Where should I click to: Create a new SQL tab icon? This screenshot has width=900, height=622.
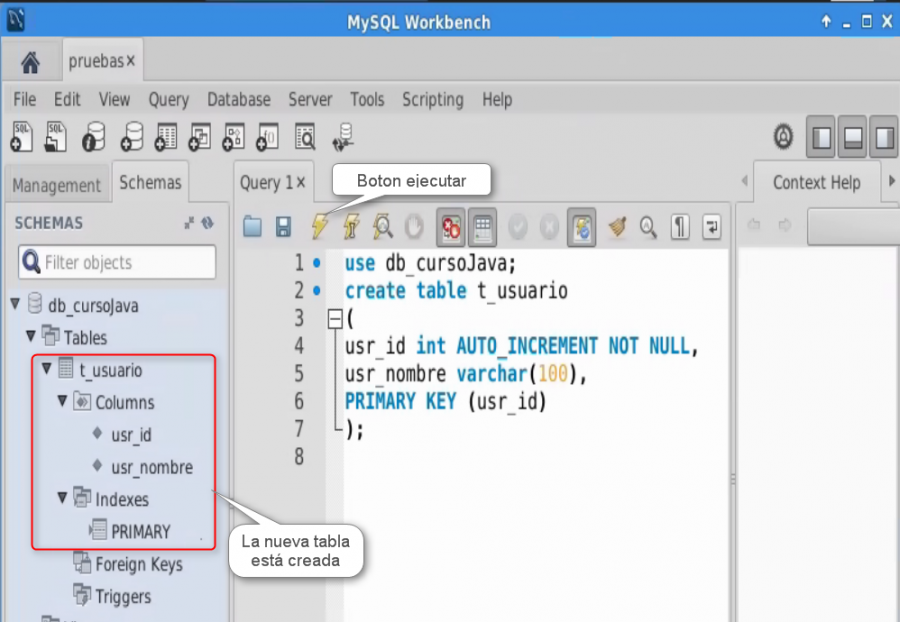click(20, 136)
